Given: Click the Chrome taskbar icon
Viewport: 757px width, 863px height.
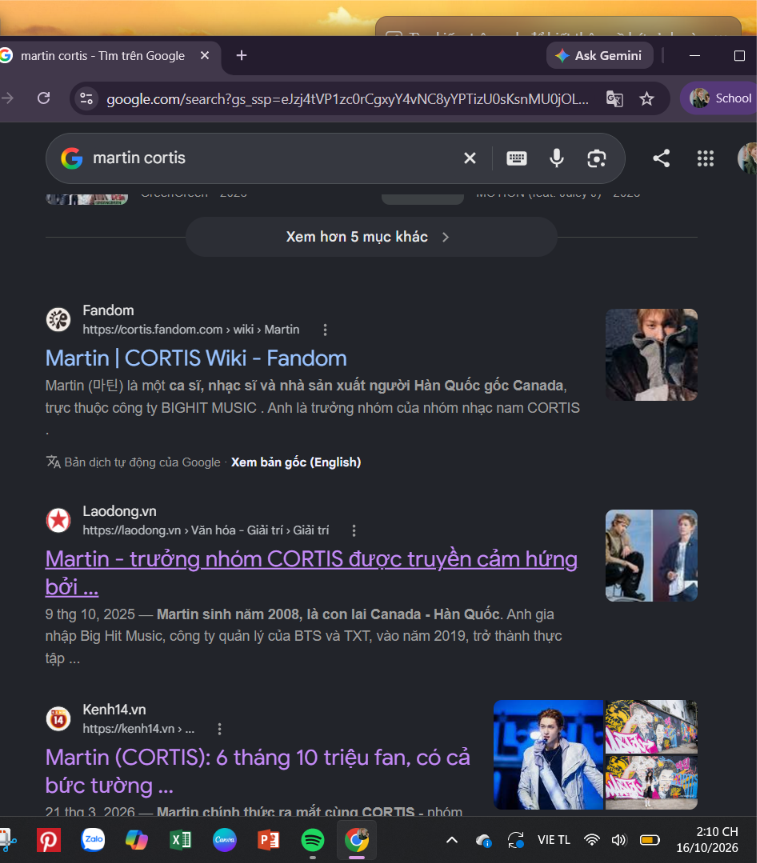Looking at the screenshot, I should click(x=357, y=840).
